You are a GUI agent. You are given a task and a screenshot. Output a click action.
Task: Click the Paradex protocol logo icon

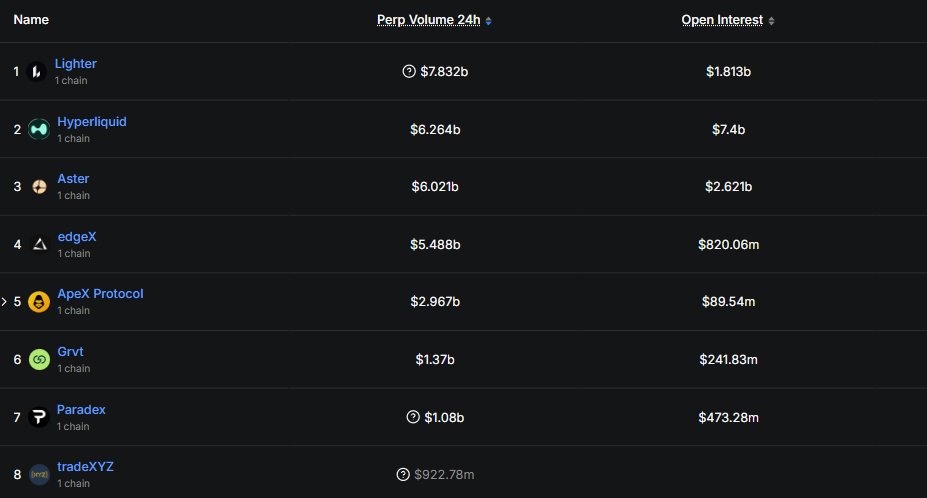click(x=39, y=416)
